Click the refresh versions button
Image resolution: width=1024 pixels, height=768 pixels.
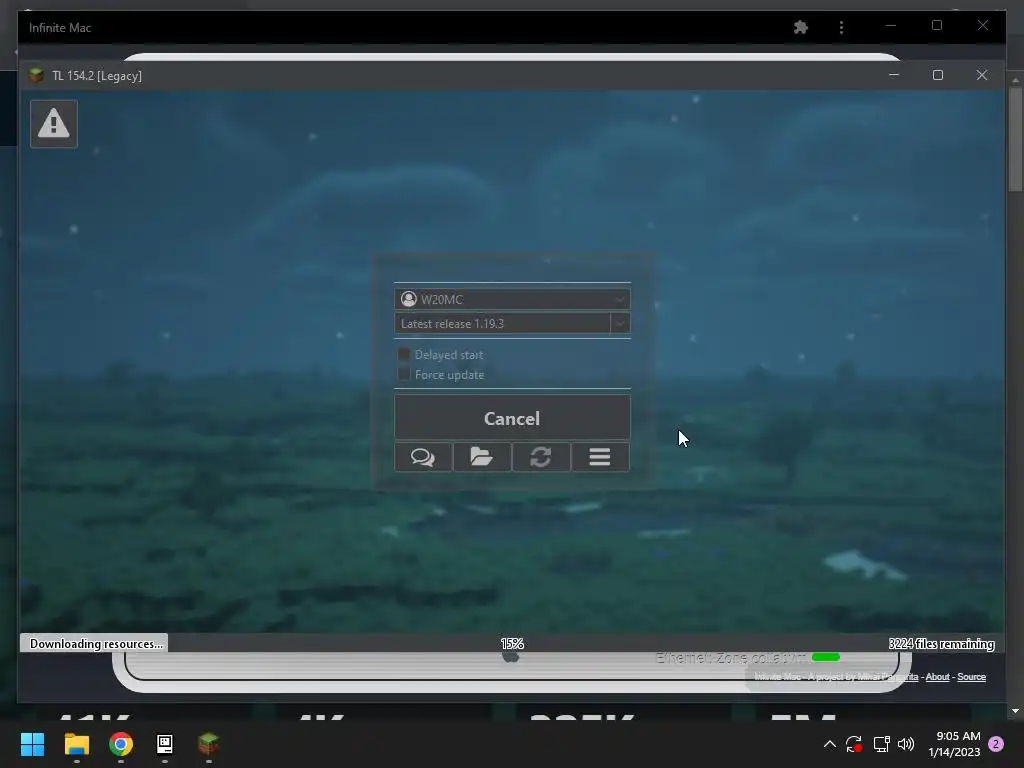pyautogui.click(x=541, y=456)
